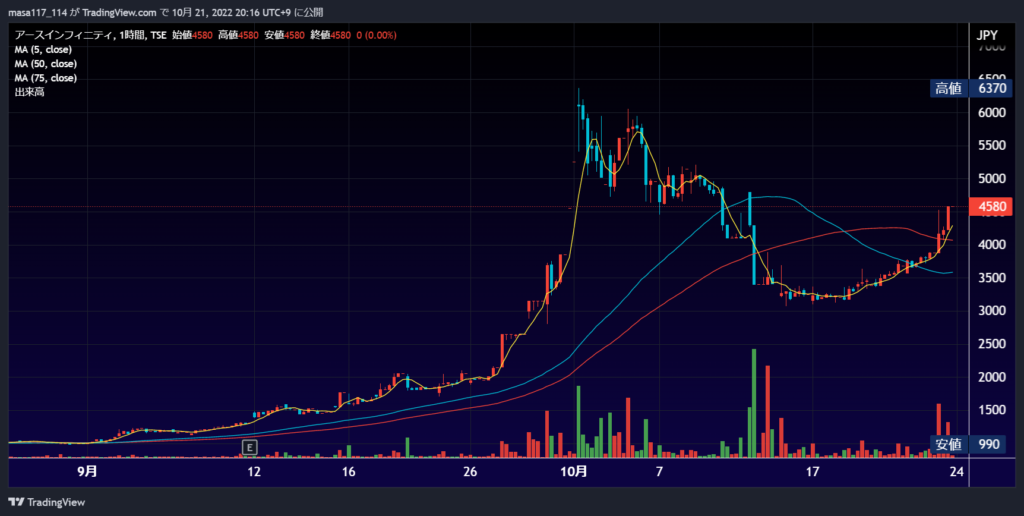Click the JPY currency label
This screenshot has width=1024, height=516.
click(987, 35)
